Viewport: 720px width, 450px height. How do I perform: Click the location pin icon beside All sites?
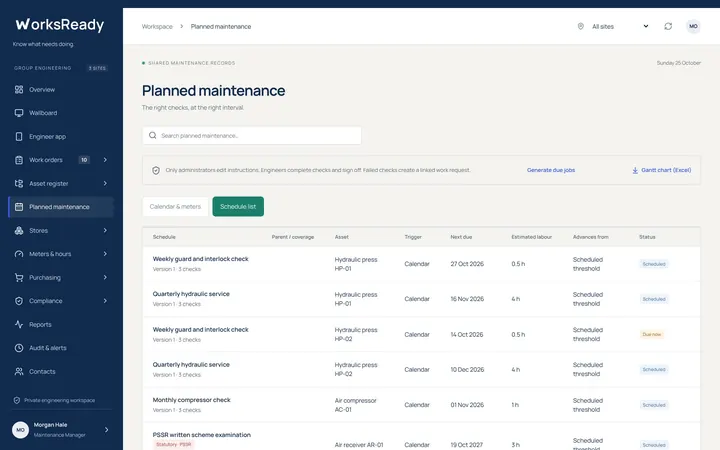pos(580,26)
